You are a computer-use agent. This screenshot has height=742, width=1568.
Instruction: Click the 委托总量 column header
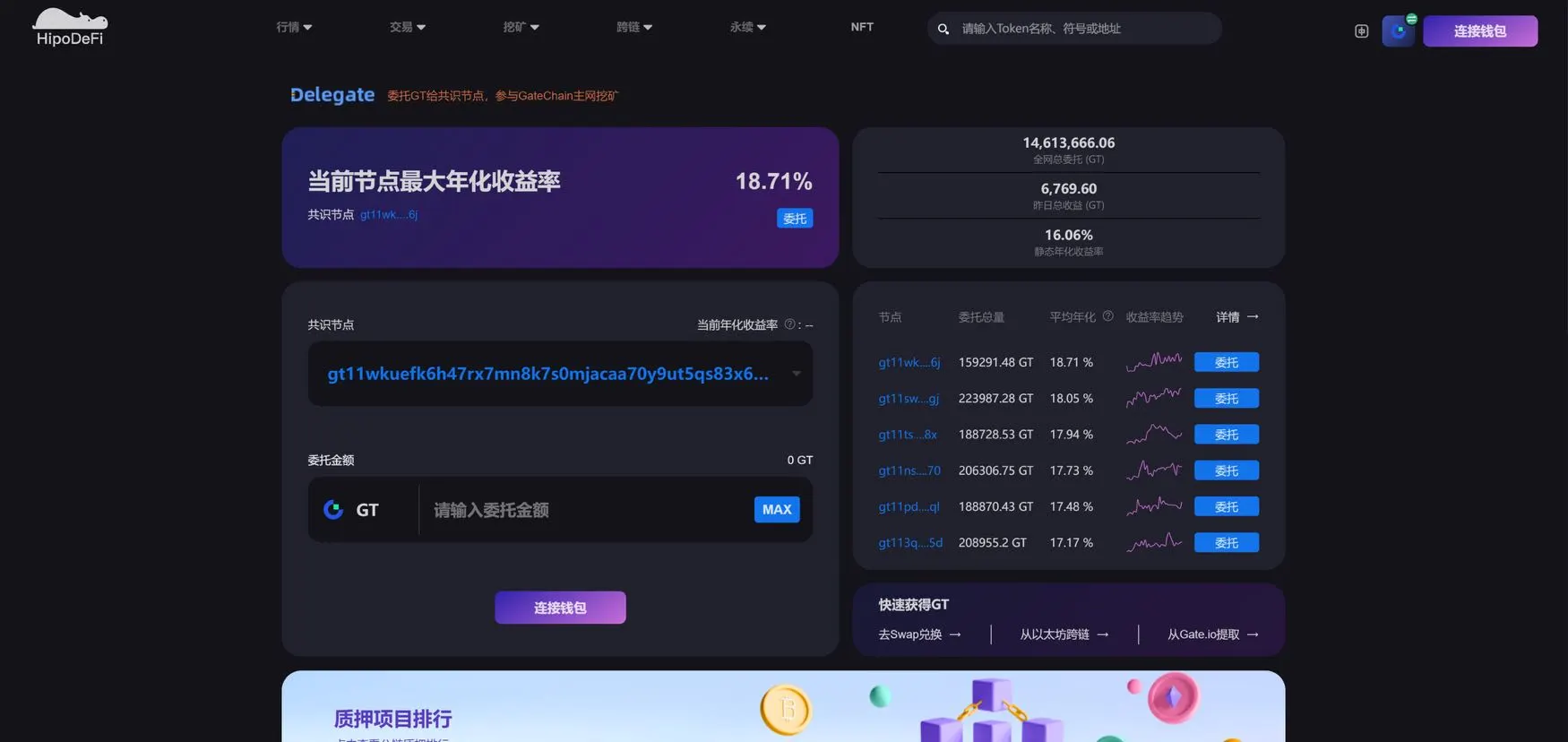(981, 317)
